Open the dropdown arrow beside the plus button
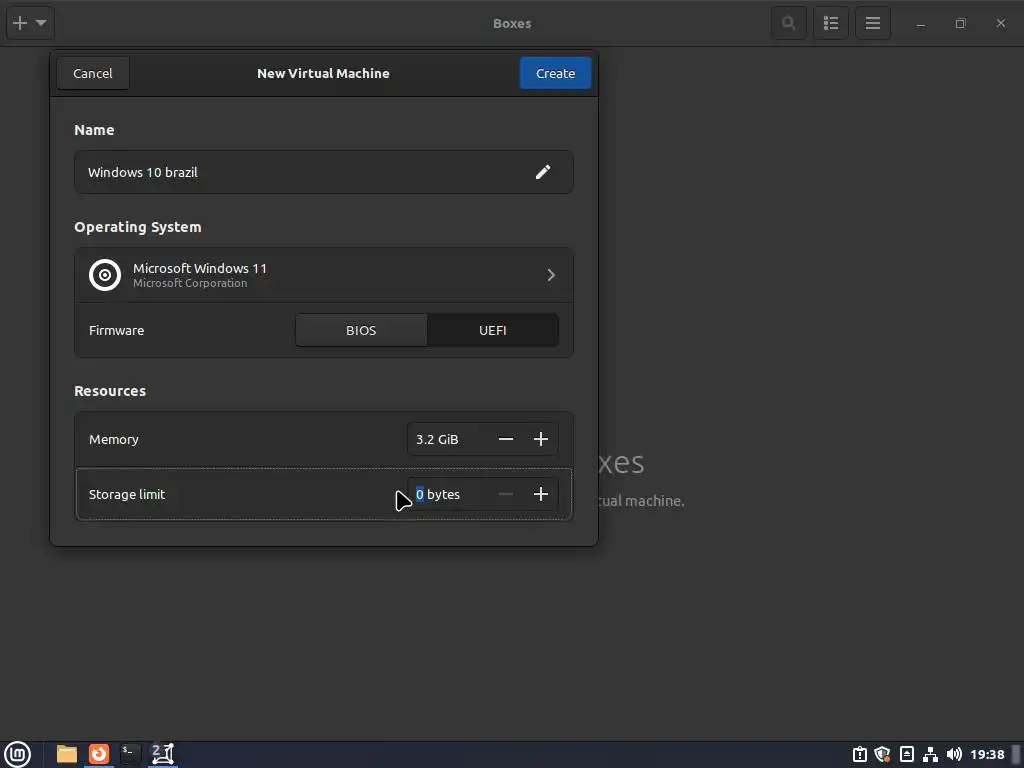Viewport: 1024px width, 768px height. point(41,23)
